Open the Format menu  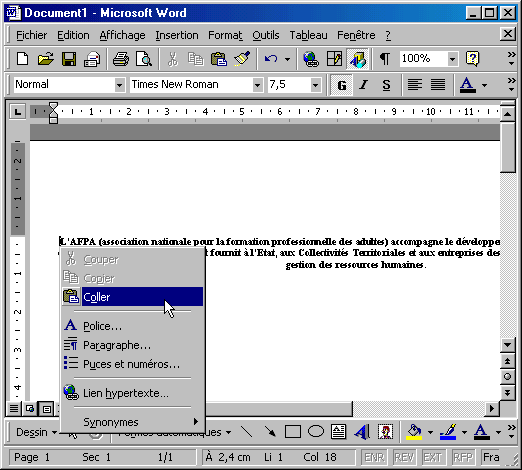(x=225, y=35)
